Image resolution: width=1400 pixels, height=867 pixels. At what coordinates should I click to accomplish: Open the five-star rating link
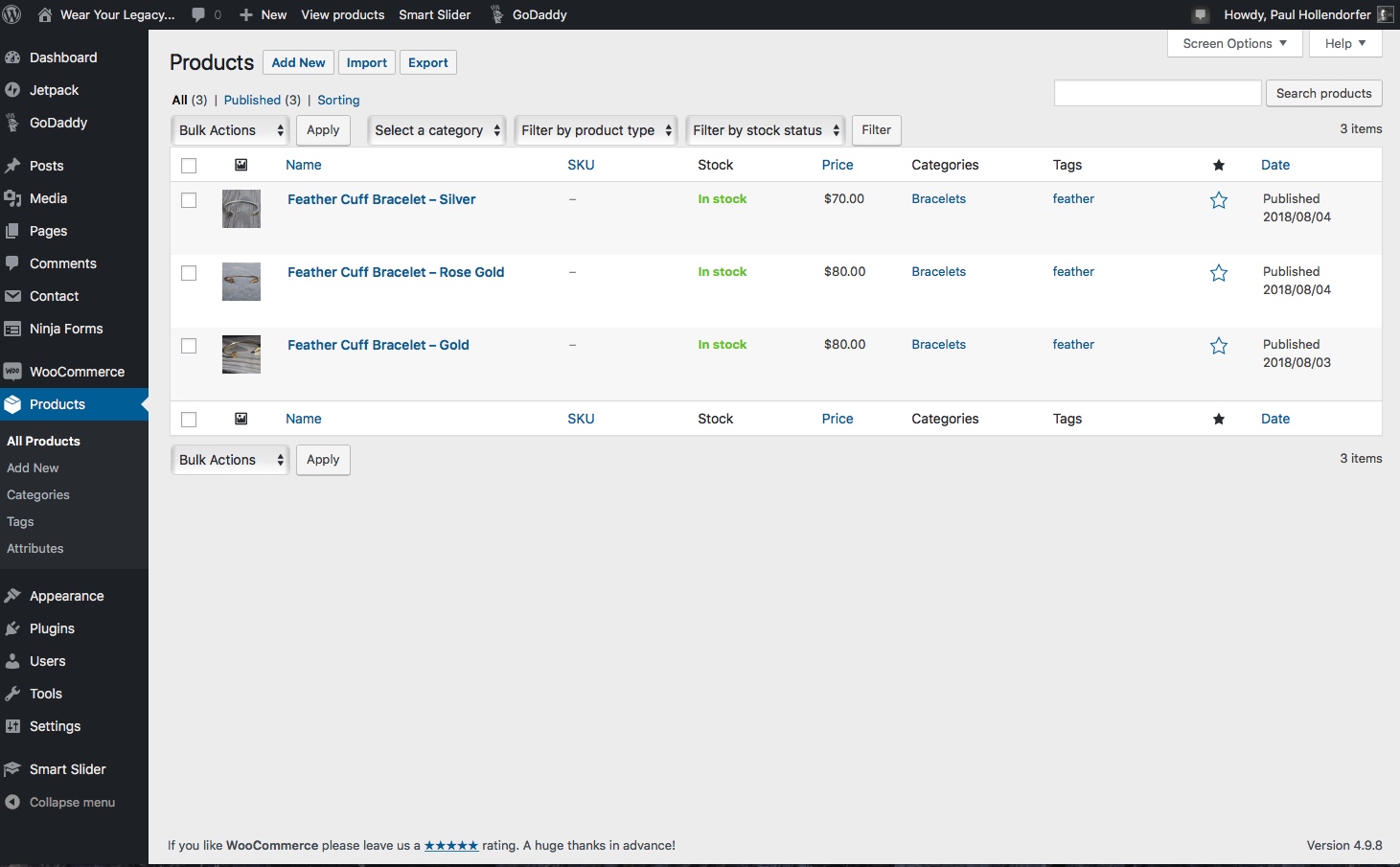pyautogui.click(x=451, y=845)
